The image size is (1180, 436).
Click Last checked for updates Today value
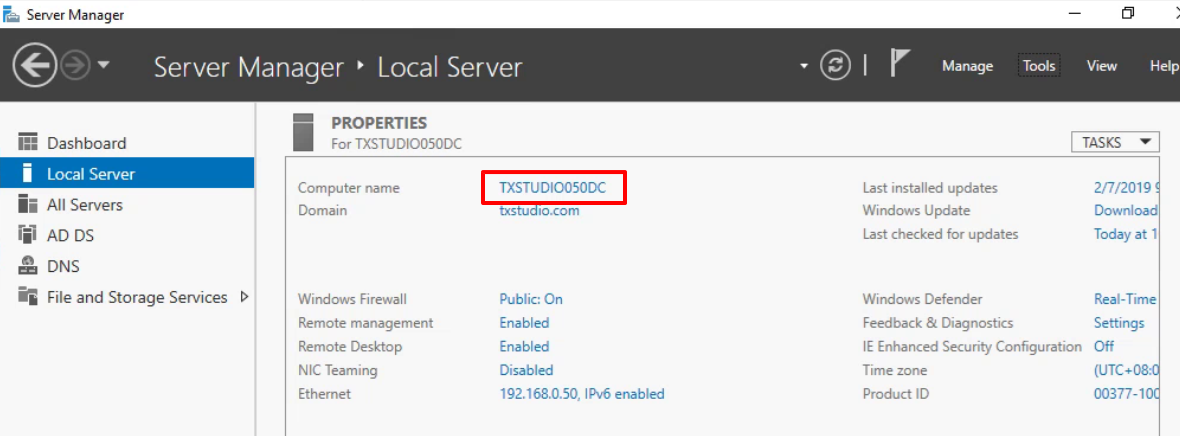click(1126, 234)
